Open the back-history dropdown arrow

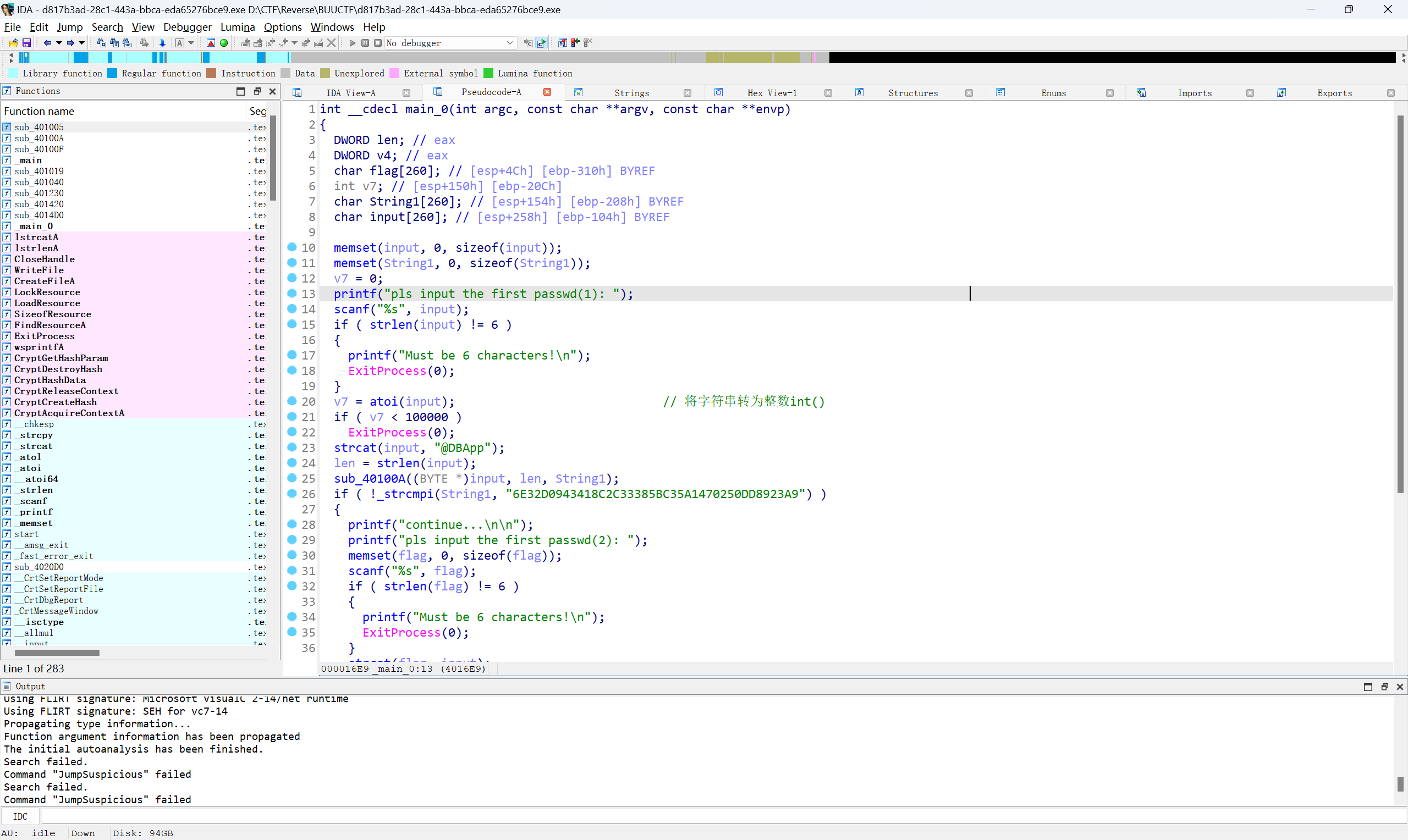point(59,43)
